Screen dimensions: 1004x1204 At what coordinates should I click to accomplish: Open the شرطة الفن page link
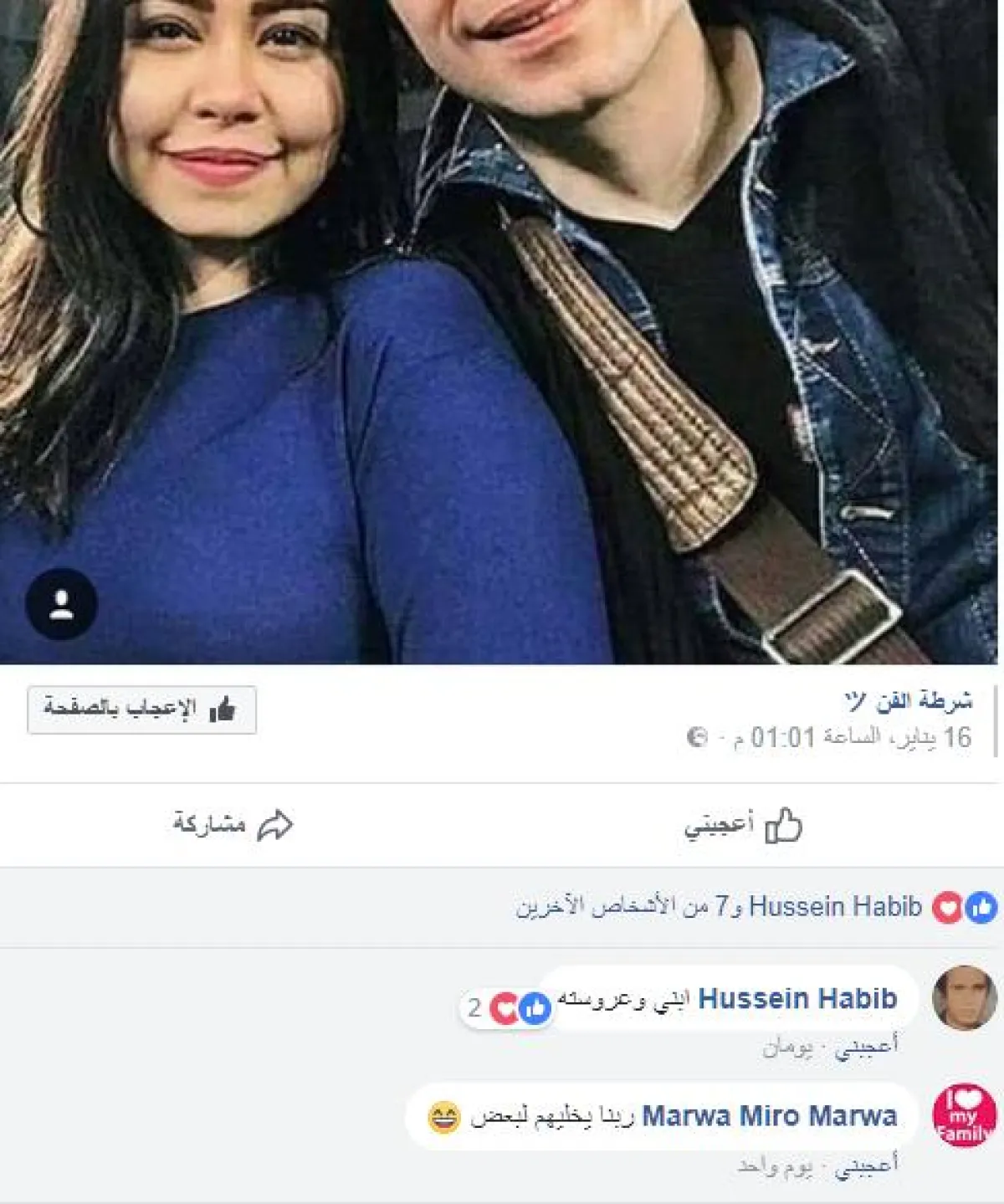(909, 701)
